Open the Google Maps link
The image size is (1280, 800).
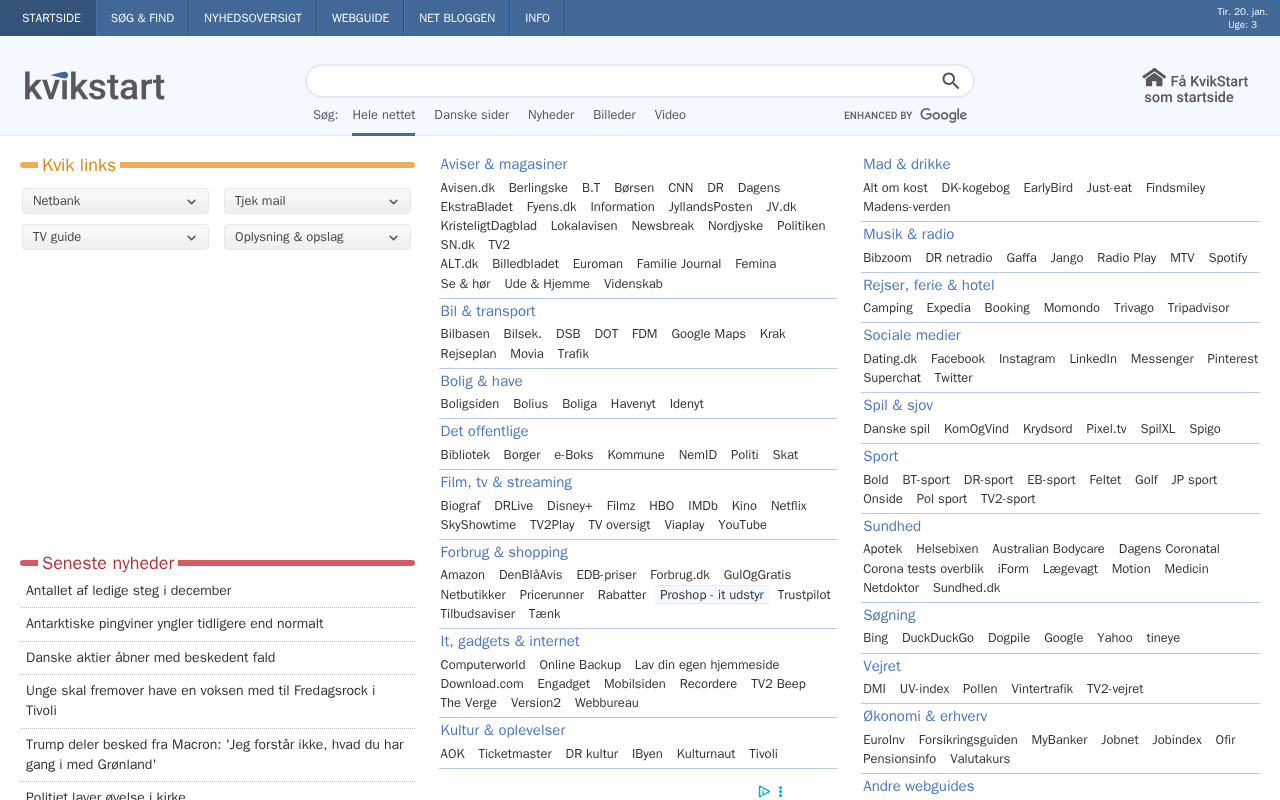pos(708,334)
